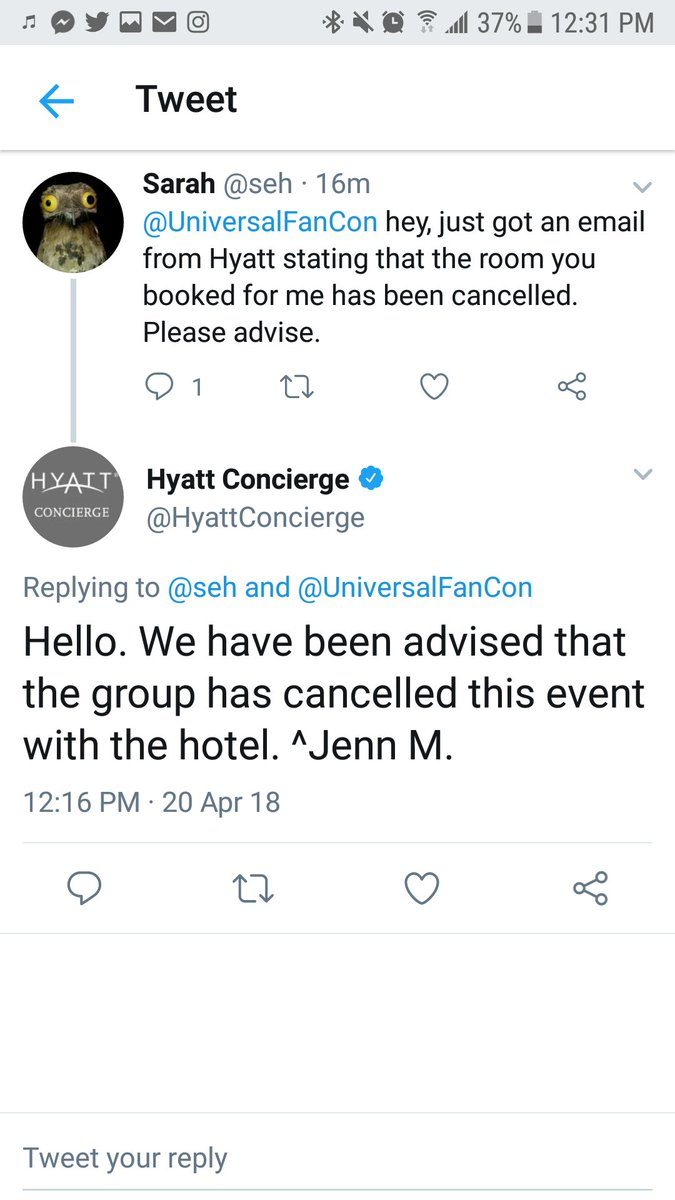Tap the Twitter notification status icon

pyautogui.click(x=97, y=22)
